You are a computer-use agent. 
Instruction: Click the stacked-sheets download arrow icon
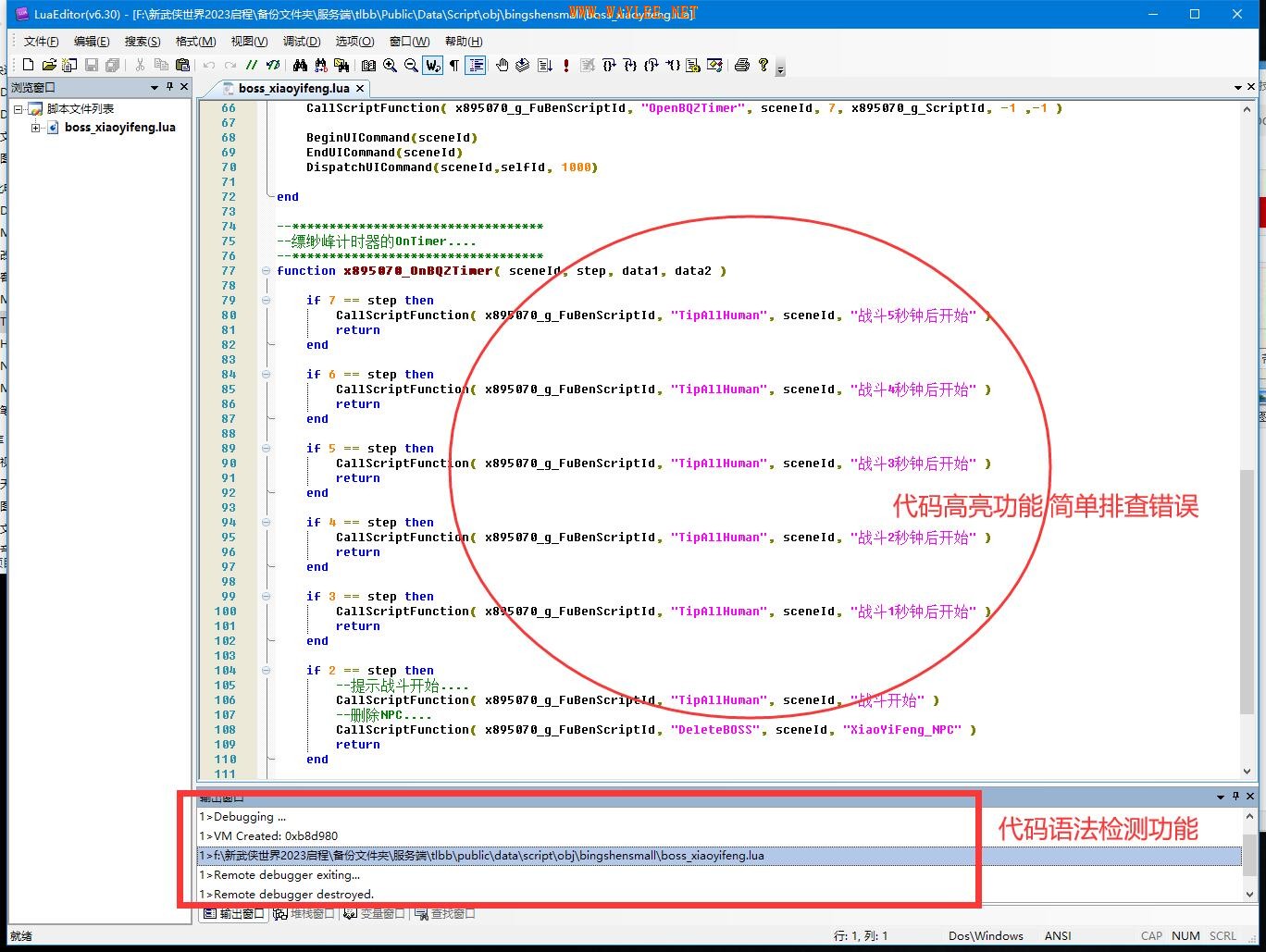pos(523,65)
